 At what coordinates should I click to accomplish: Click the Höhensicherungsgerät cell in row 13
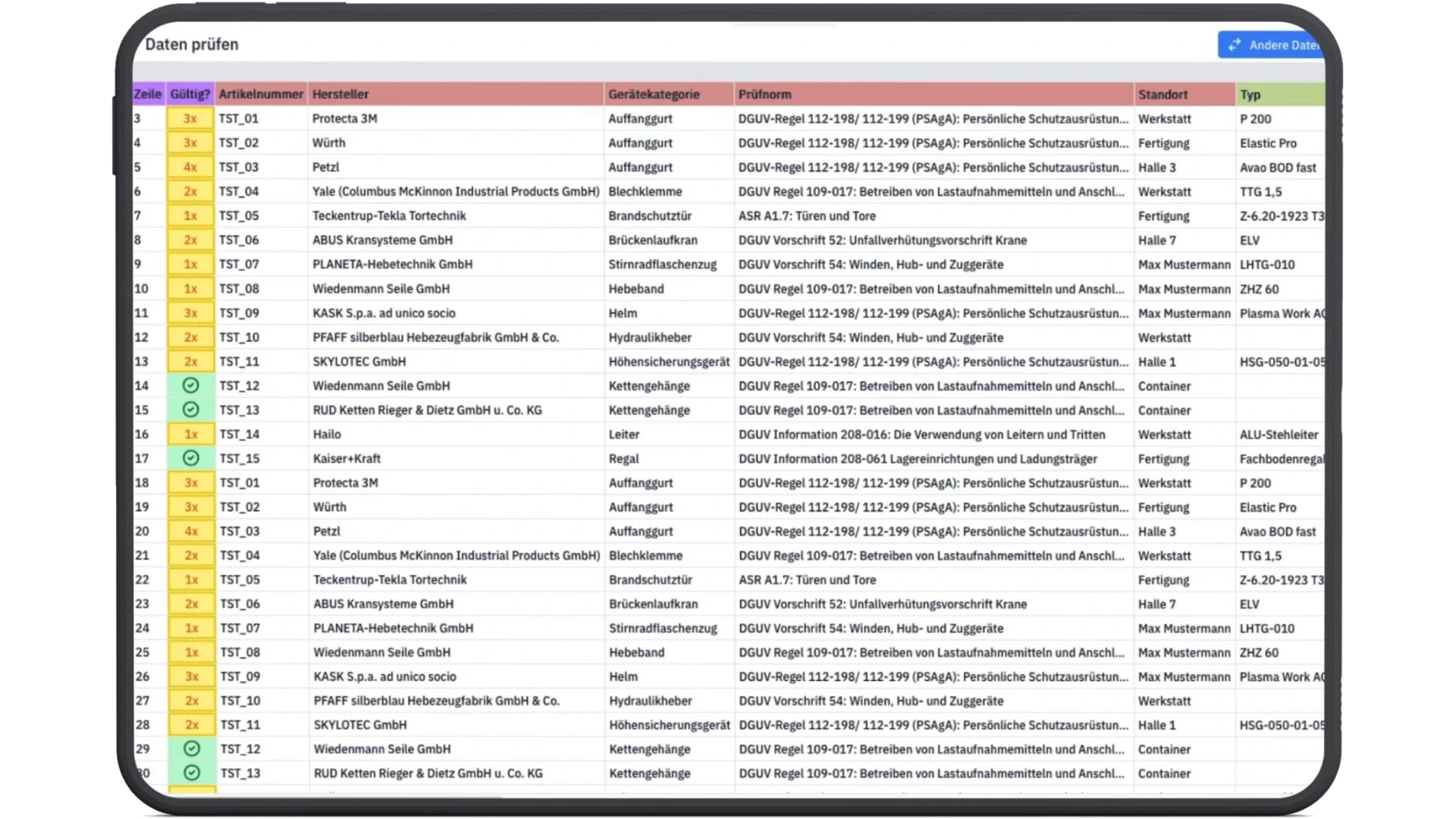669,361
